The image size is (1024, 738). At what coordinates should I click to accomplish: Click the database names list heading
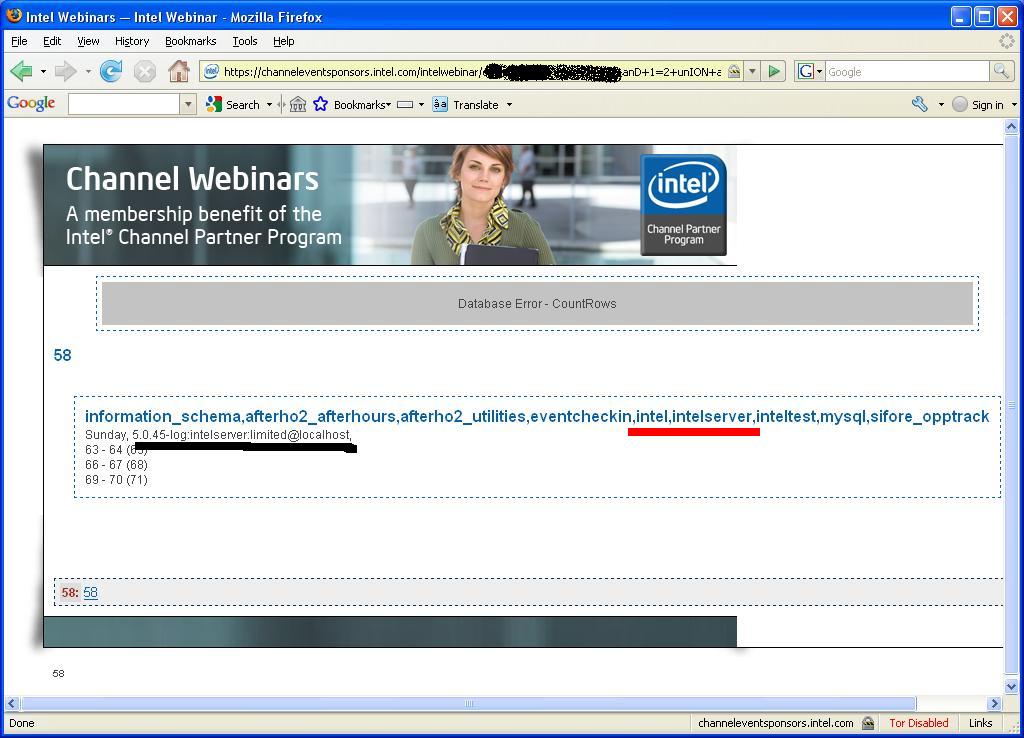(537, 416)
